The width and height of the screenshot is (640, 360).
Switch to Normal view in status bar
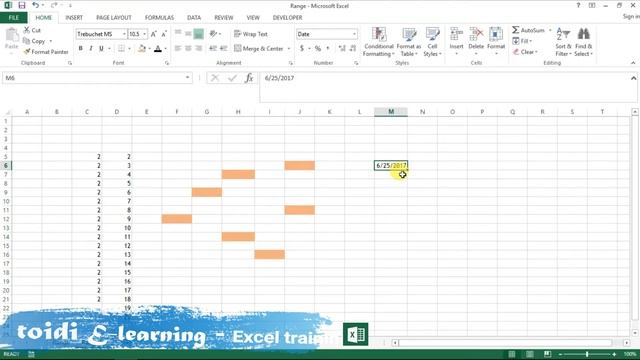point(511,354)
